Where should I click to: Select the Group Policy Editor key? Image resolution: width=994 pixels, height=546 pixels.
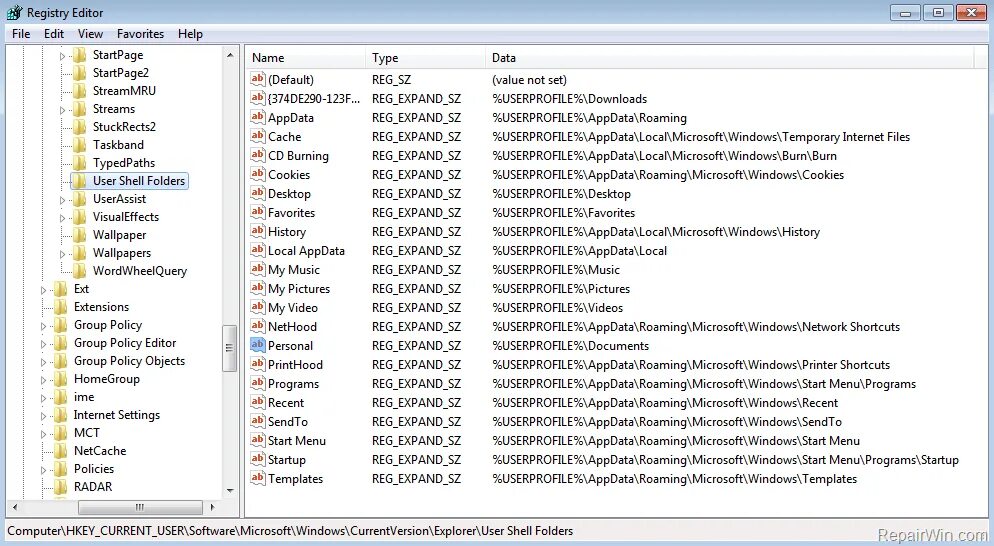click(125, 343)
